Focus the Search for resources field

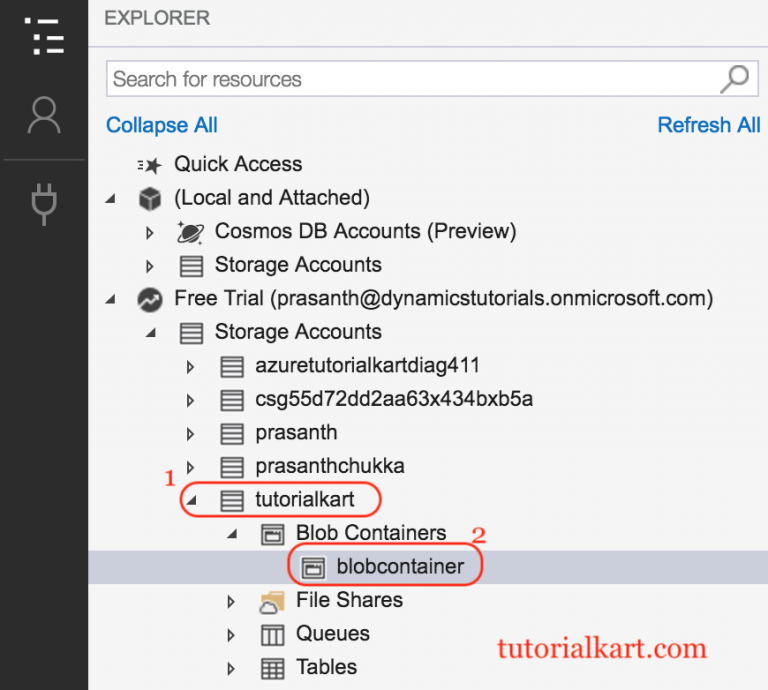[432, 79]
